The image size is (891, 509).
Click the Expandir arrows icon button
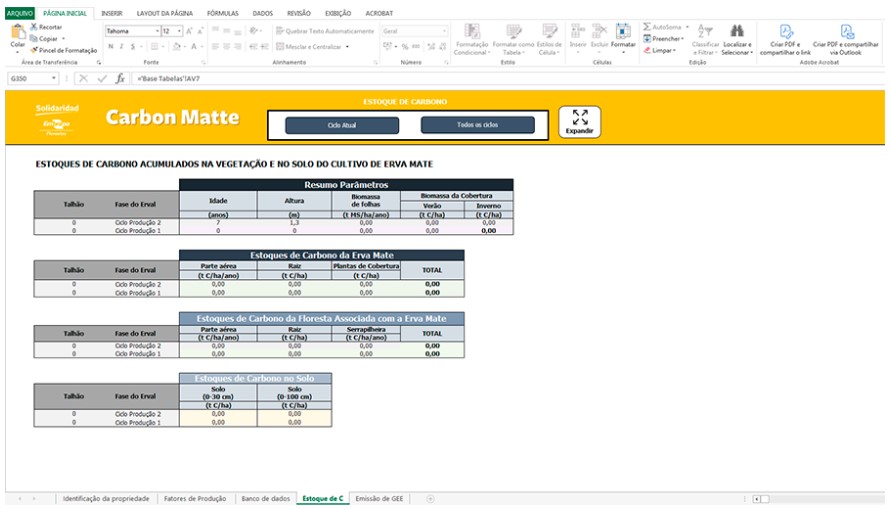(x=580, y=122)
